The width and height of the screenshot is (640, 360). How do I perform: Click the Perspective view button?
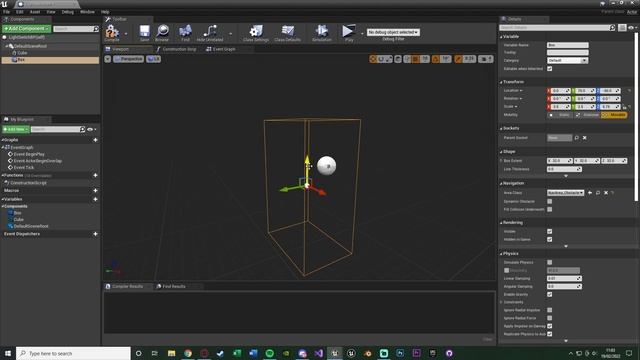(129, 59)
